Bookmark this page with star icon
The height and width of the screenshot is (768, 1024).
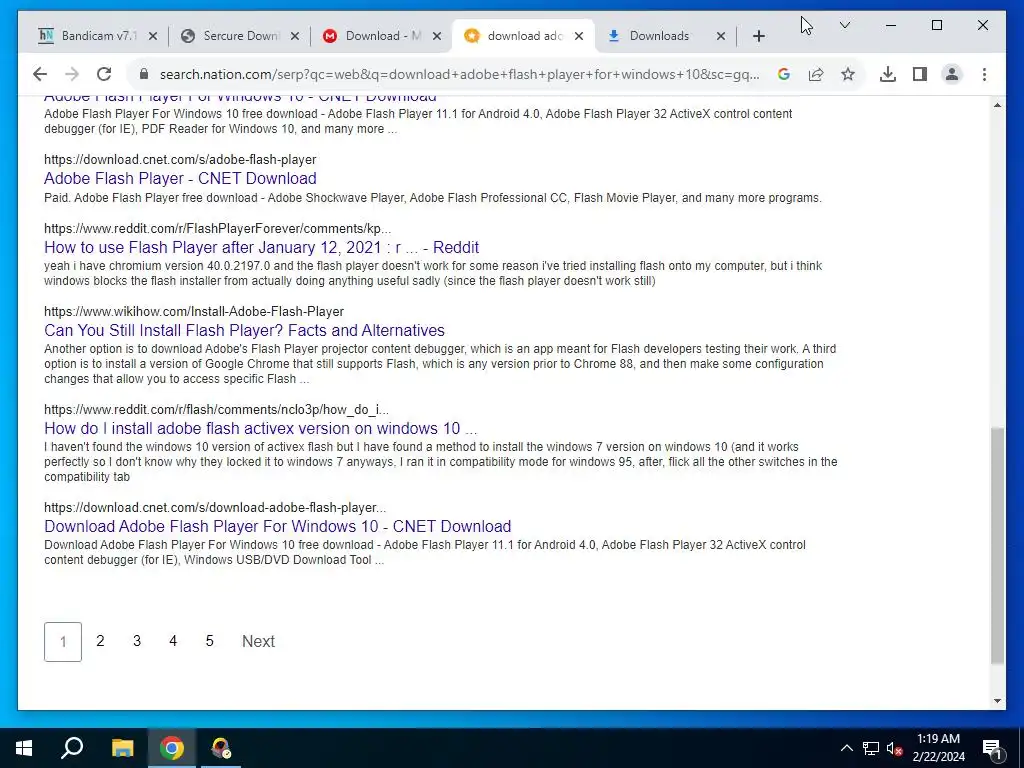[x=848, y=74]
